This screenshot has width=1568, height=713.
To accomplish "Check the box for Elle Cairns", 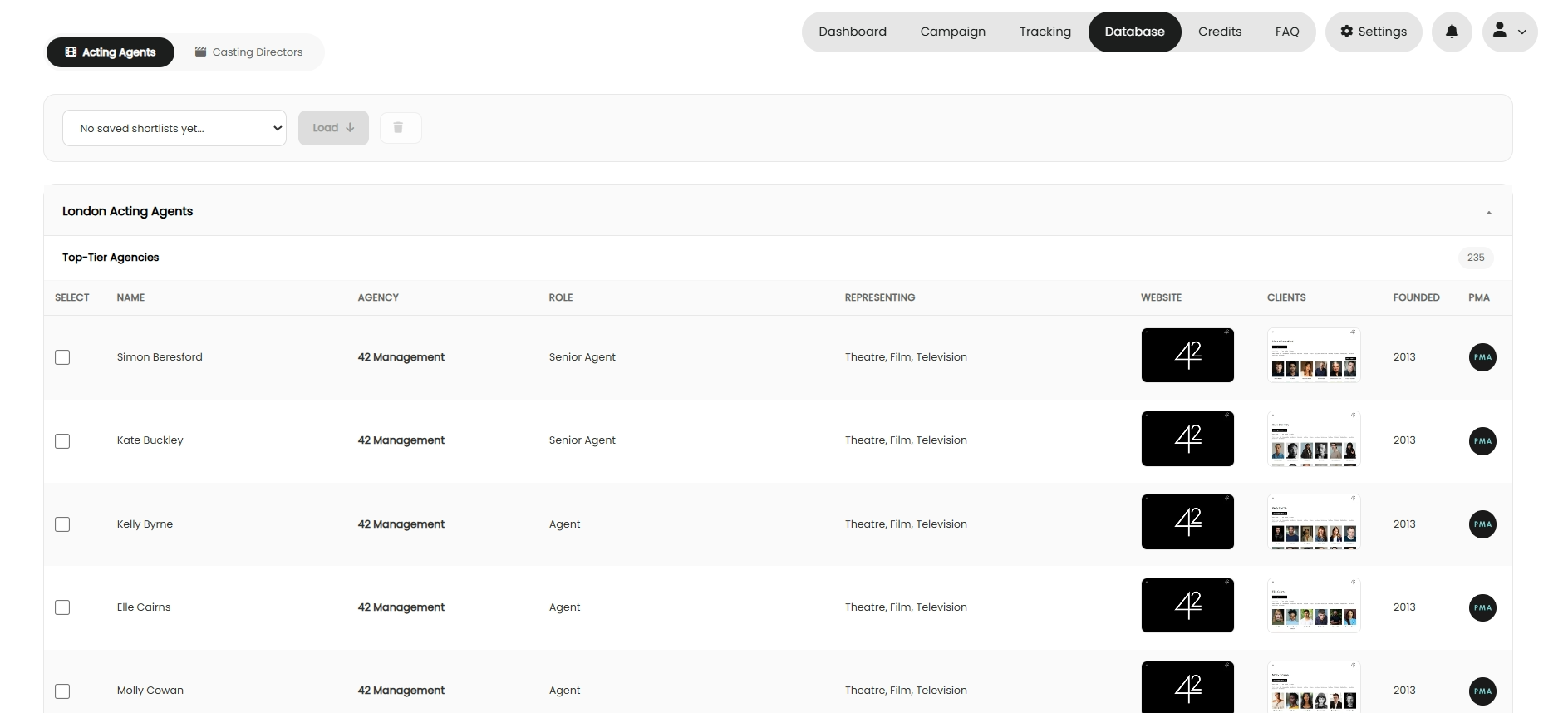I will coord(62,607).
